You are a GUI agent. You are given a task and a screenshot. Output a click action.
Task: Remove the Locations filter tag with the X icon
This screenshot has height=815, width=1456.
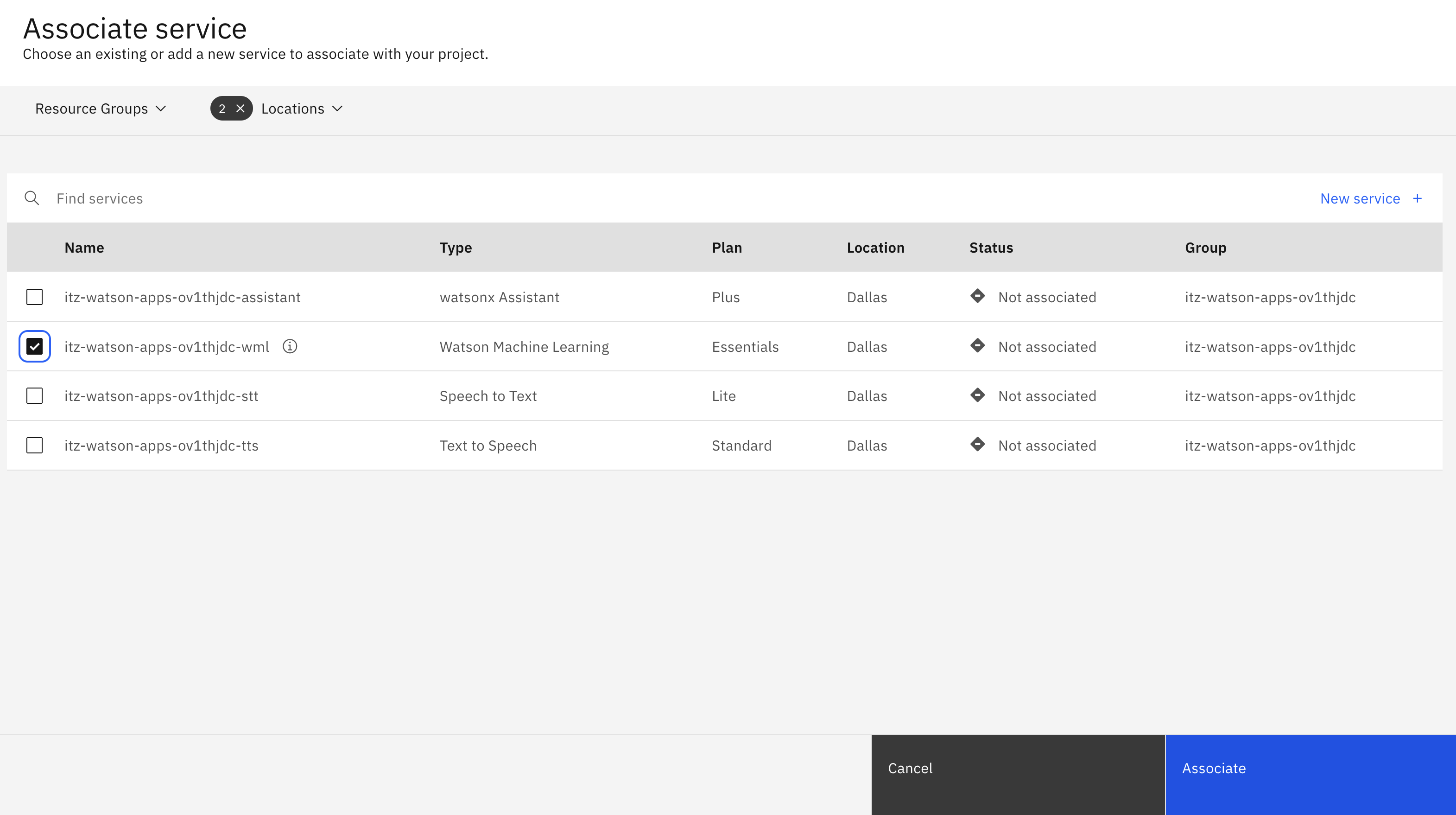tap(241, 108)
